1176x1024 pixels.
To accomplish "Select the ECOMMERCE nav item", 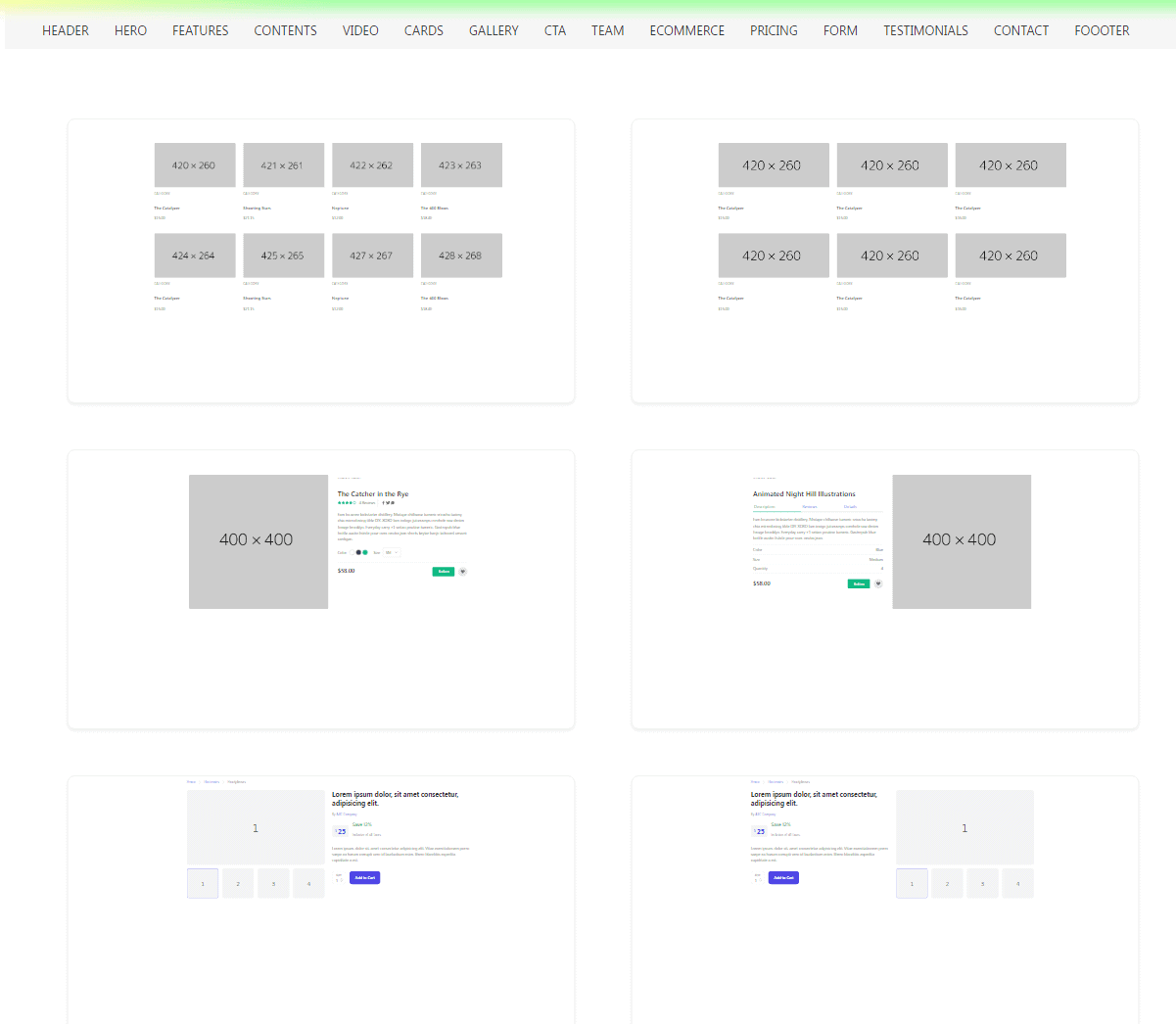I will tap(687, 30).
